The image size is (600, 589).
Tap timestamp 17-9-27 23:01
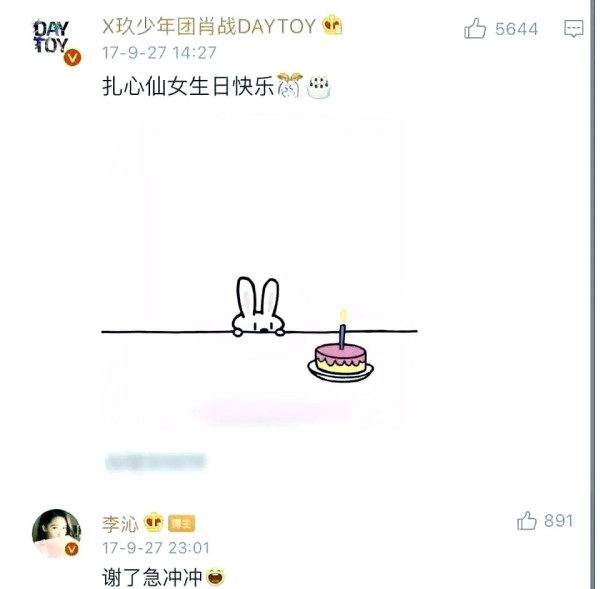(156, 548)
